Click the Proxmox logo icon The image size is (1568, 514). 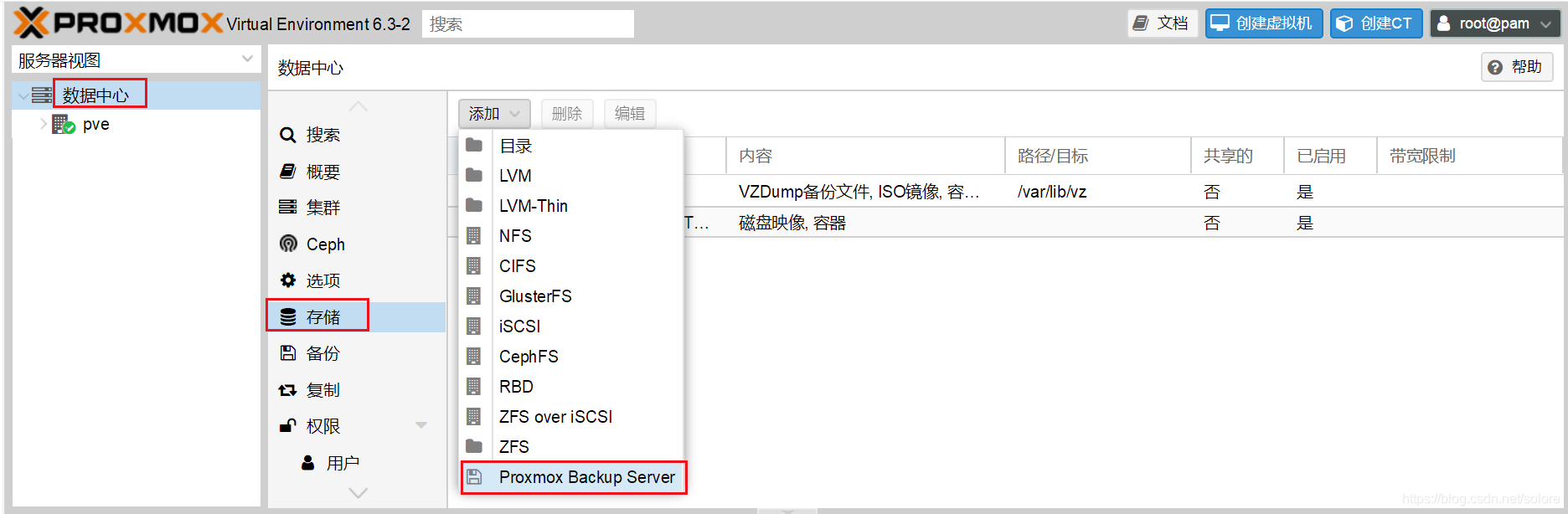(x=32, y=23)
